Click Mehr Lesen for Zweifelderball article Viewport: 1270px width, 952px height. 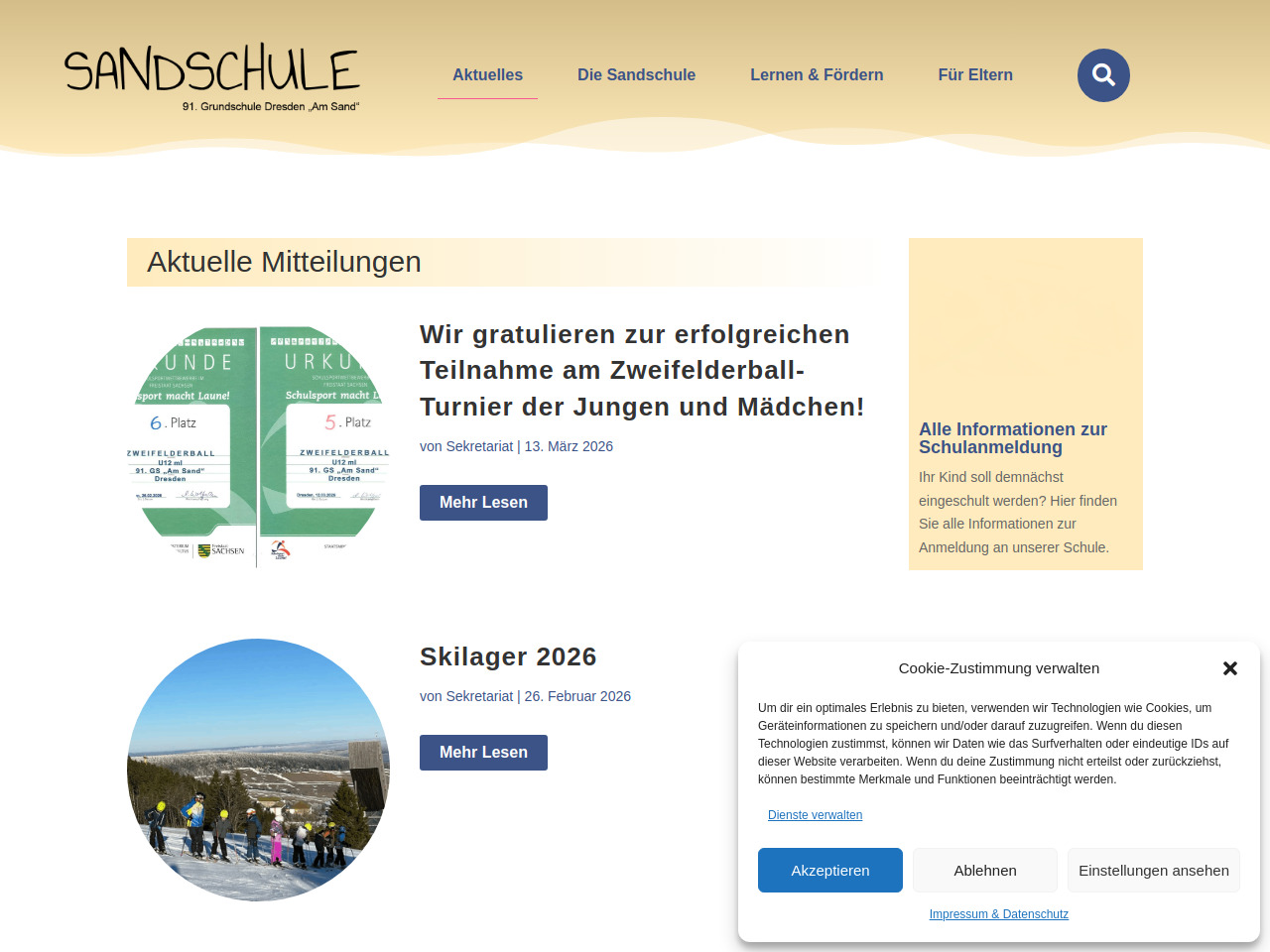click(483, 503)
